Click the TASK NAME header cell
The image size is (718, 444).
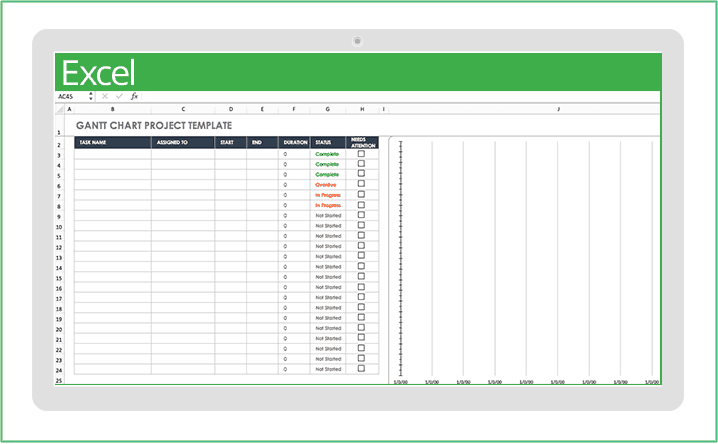tap(112, 143)
